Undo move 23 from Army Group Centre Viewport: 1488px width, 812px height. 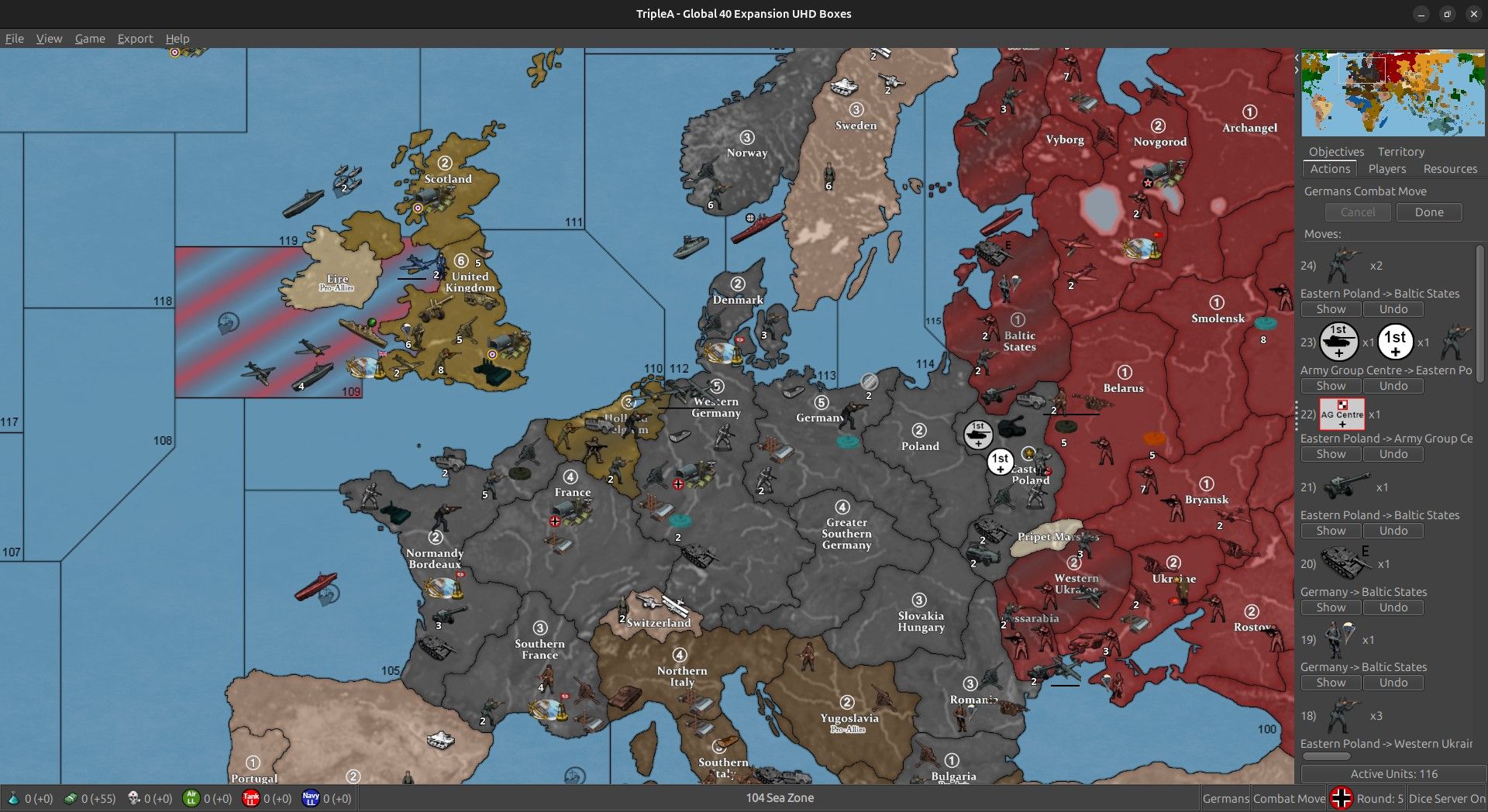(1393, 386)
